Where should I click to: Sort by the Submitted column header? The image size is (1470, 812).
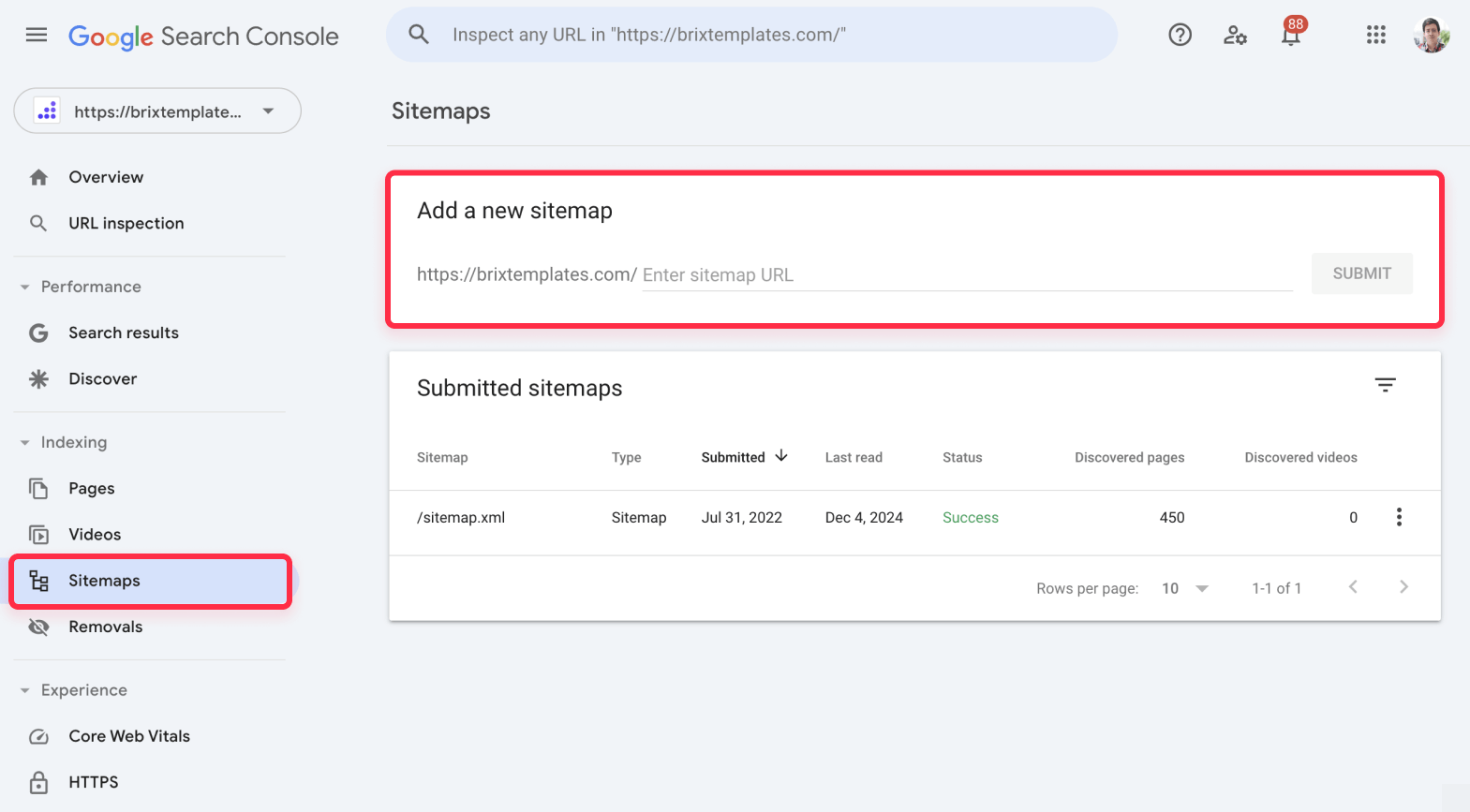point(733,457)
